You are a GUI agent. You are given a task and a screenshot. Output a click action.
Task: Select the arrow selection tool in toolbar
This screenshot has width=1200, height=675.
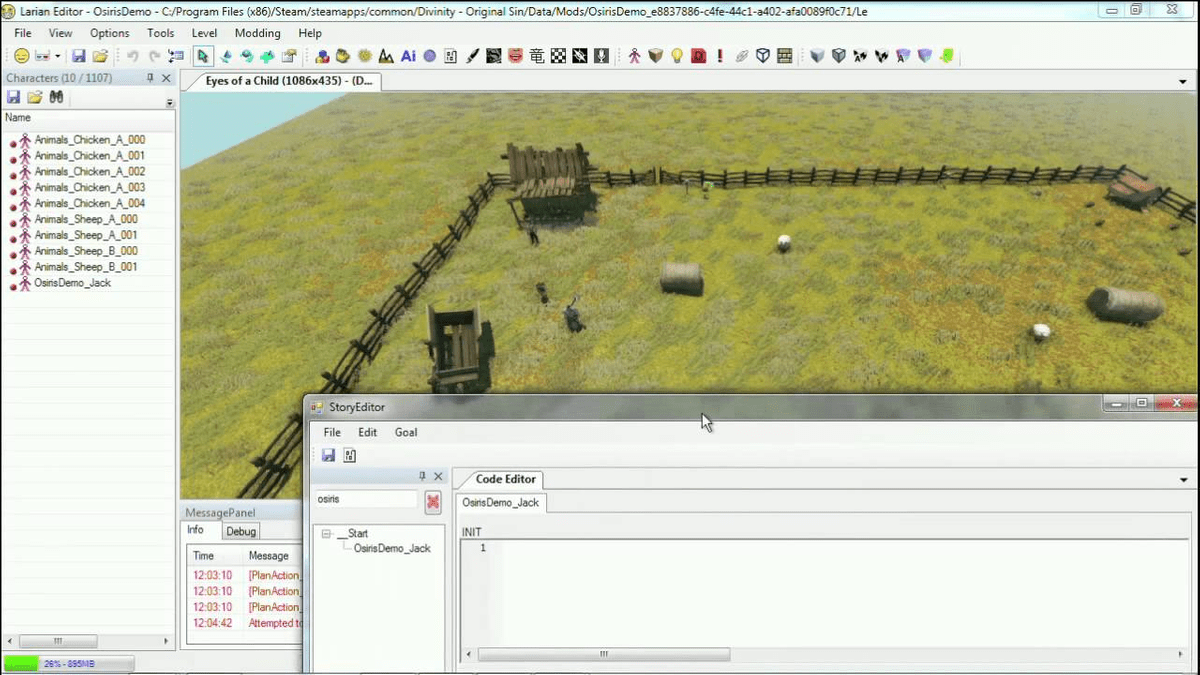pyautogui.click(x=203, y=56)
